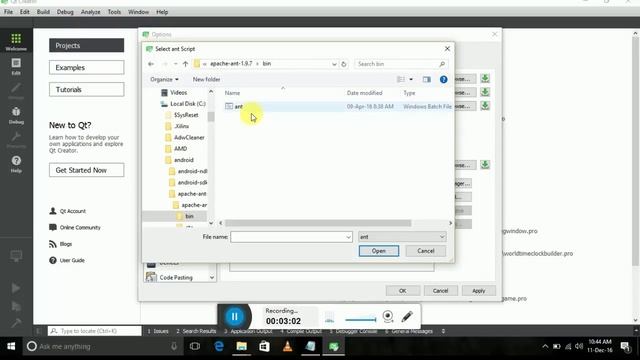Open the File name combo box dropdown

[x=348, y=237]
